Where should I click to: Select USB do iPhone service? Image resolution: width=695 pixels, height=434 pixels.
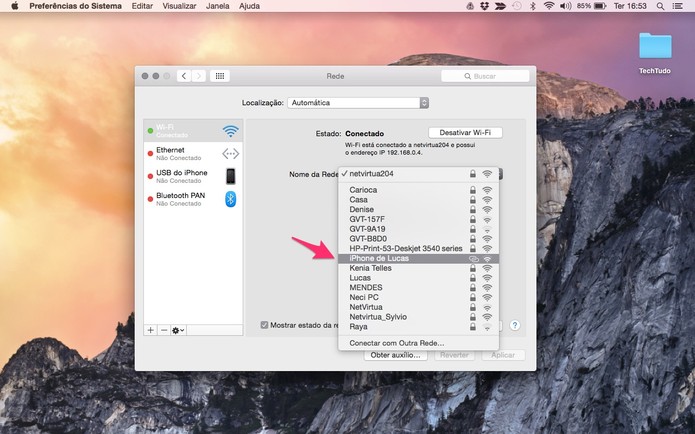[x=193, y=176]
